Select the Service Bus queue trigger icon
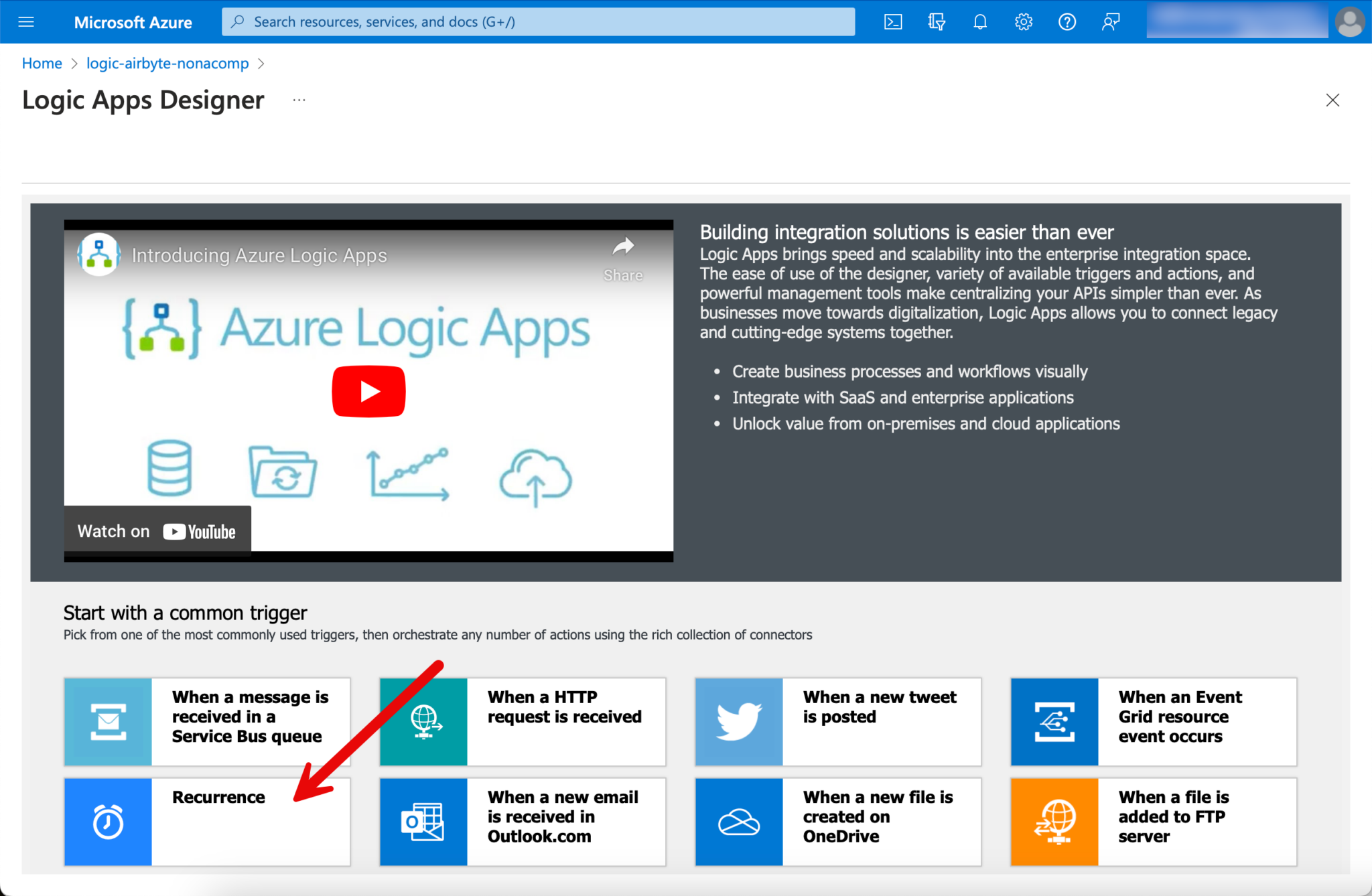The height and width of the screenshot is (896, 1372). [x=108, y=721]
